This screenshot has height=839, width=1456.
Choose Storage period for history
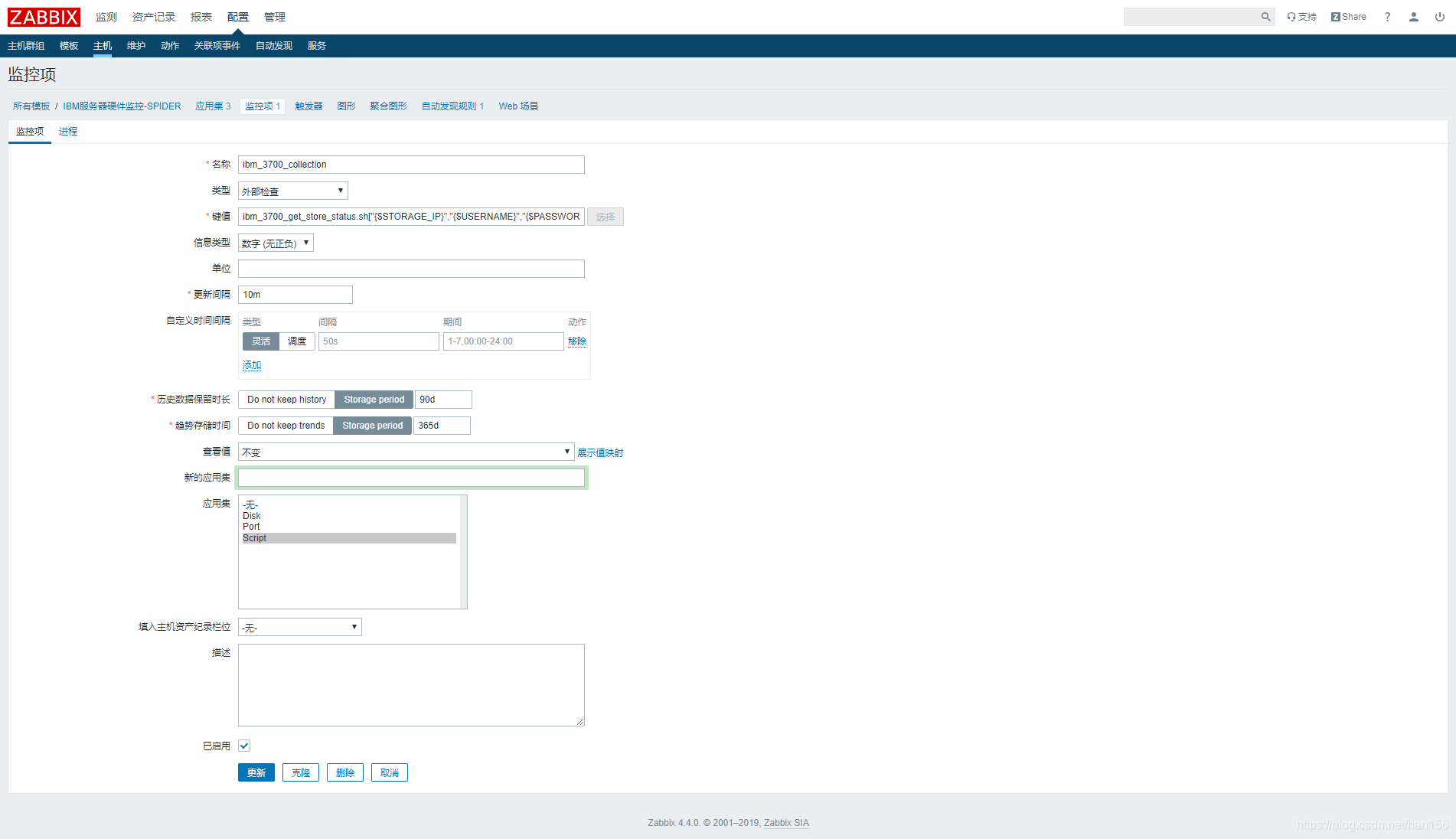coord(374,400)
